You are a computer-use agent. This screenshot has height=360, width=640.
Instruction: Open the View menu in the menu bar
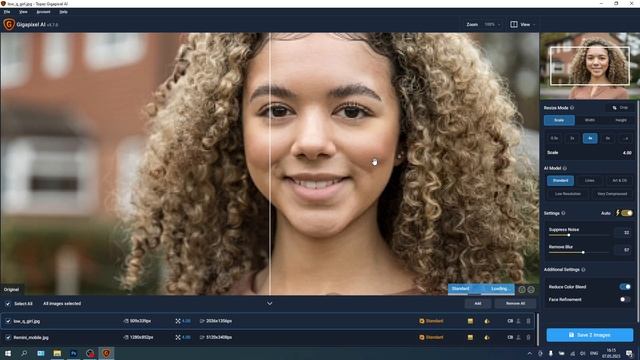(23, 12)
